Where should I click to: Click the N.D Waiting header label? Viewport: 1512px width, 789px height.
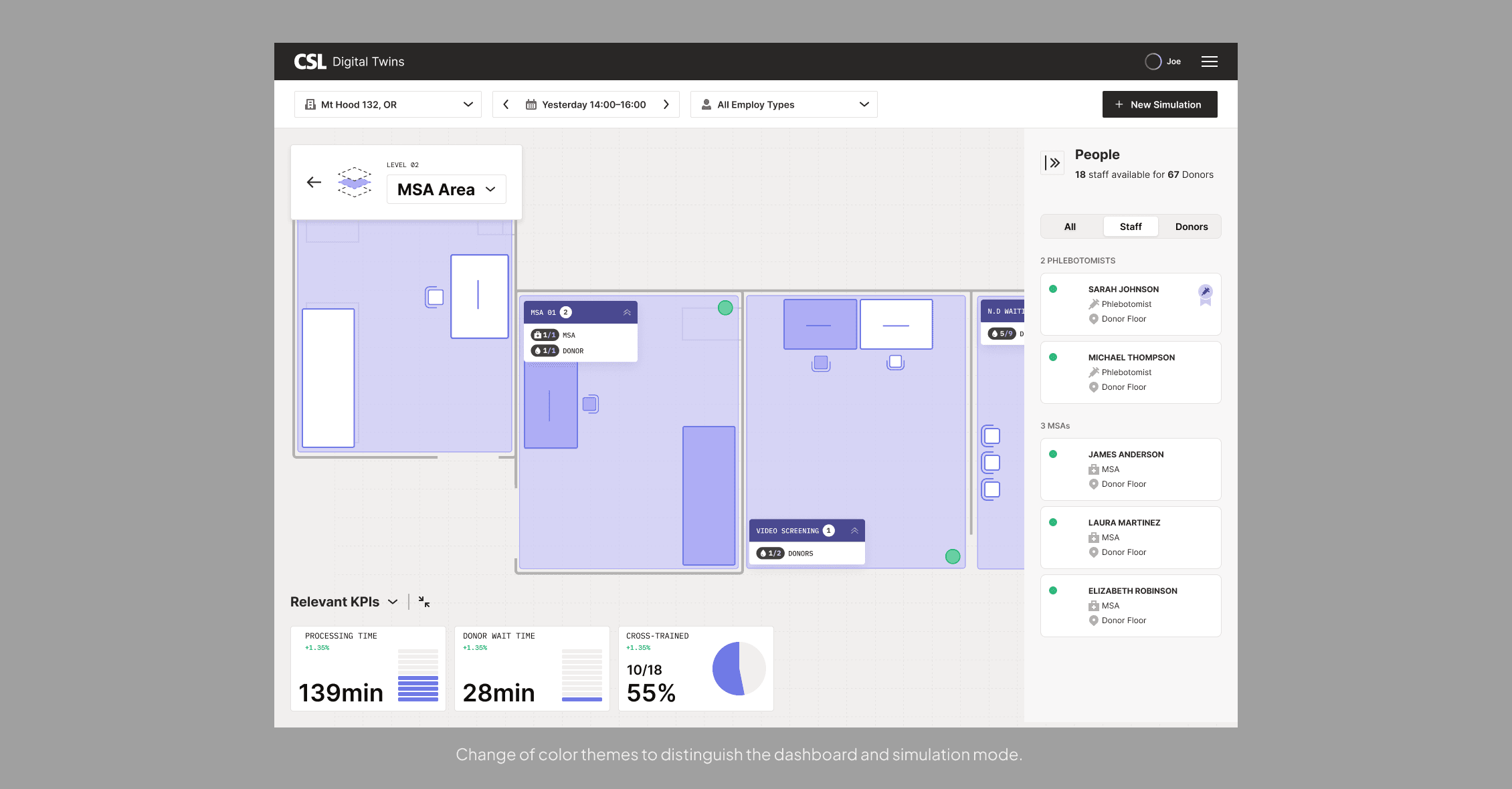[x=1006, y=312]
